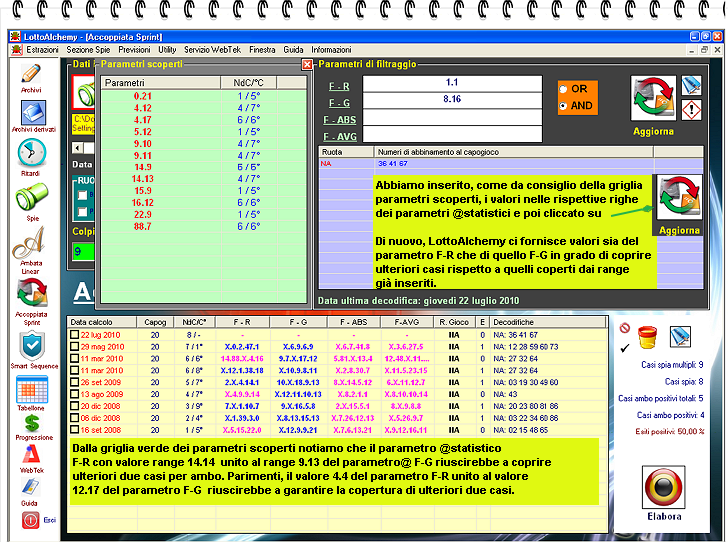Open the Spie flashlight icon
The width and height of the screenshot is (728, 542).
32,196
